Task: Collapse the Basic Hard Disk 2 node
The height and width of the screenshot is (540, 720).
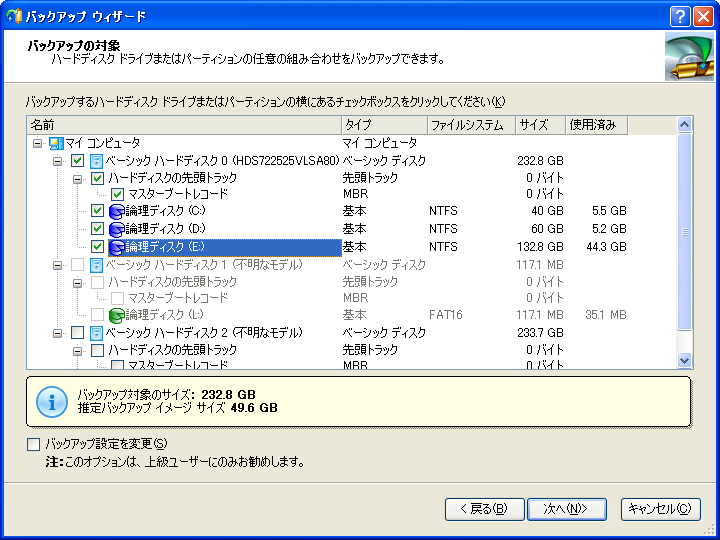Action: coord(57,333)
